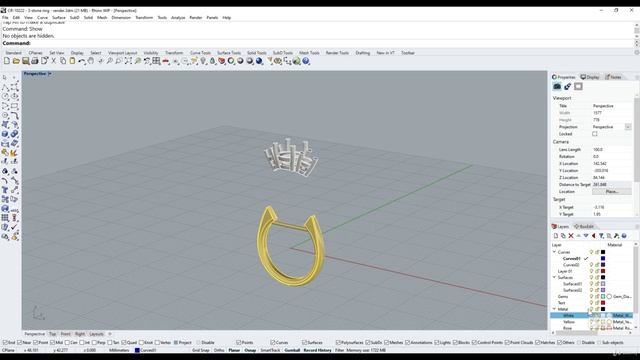Hide the Gems layer using its bulb
The height and width of the screenshot is (360, 640).
point(591,296)
